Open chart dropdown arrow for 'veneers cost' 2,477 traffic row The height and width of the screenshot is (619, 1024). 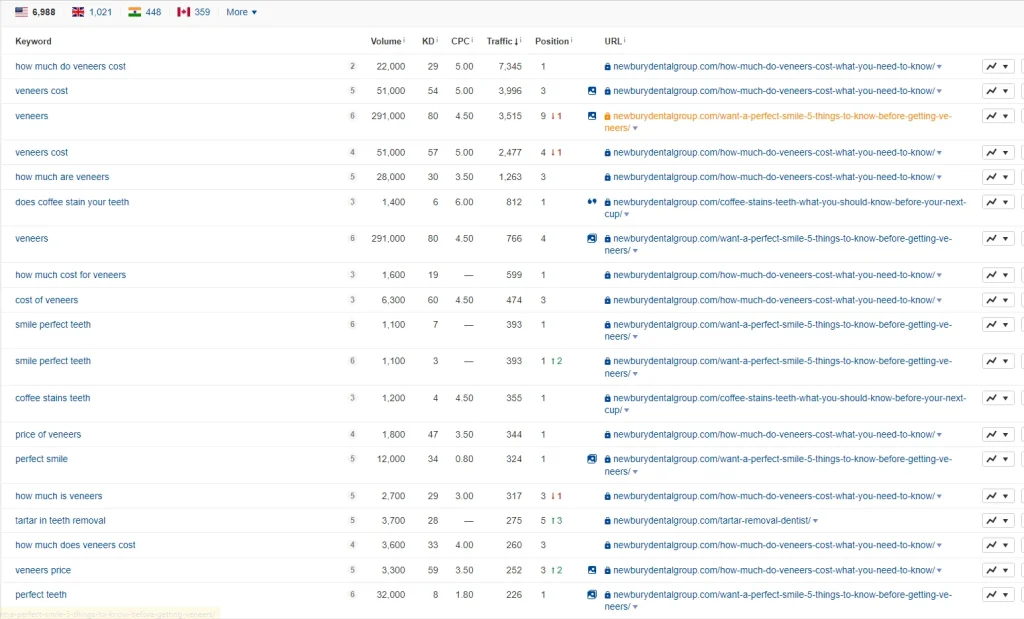pos(1006,152)
